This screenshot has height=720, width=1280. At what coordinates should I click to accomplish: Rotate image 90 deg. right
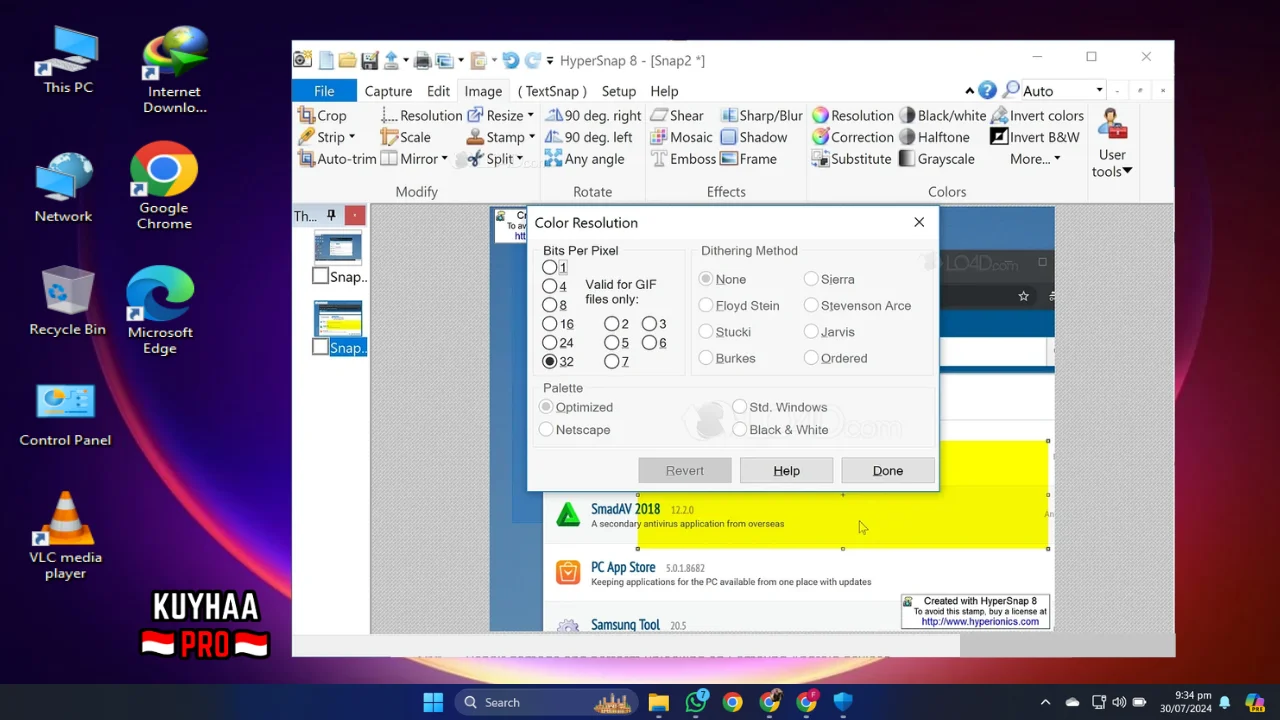tap(593, 116)
